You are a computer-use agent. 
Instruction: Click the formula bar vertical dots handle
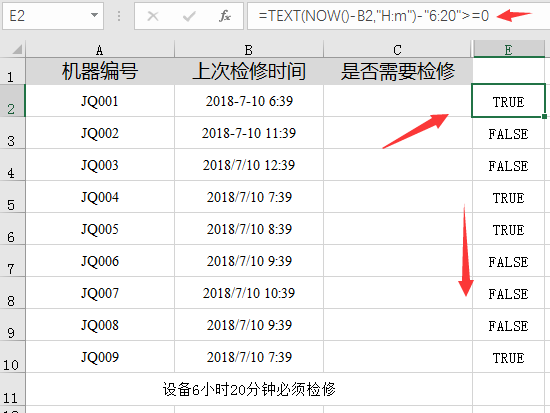[119, 16]
